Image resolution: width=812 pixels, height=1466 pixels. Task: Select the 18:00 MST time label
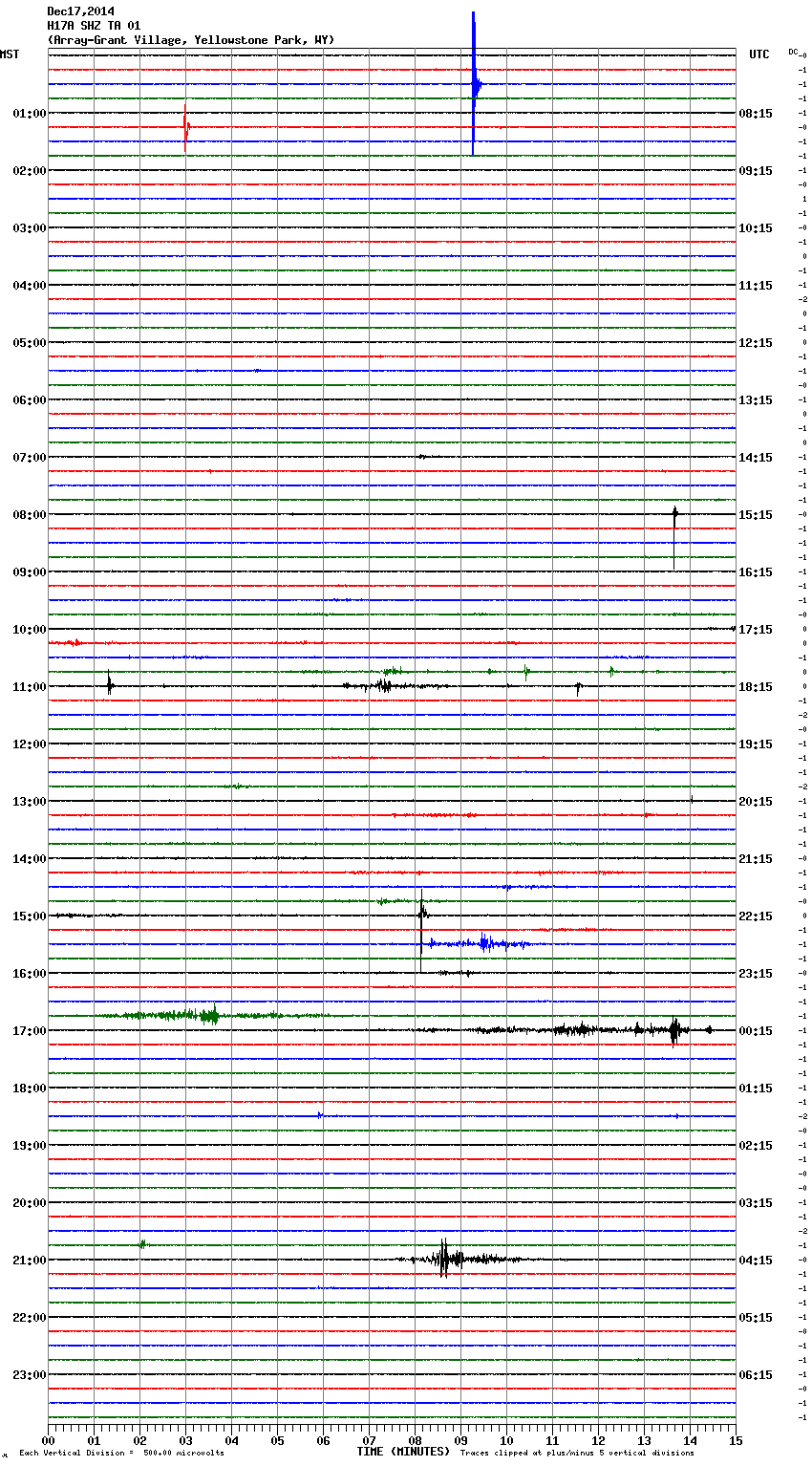[x=29, y=1089]
